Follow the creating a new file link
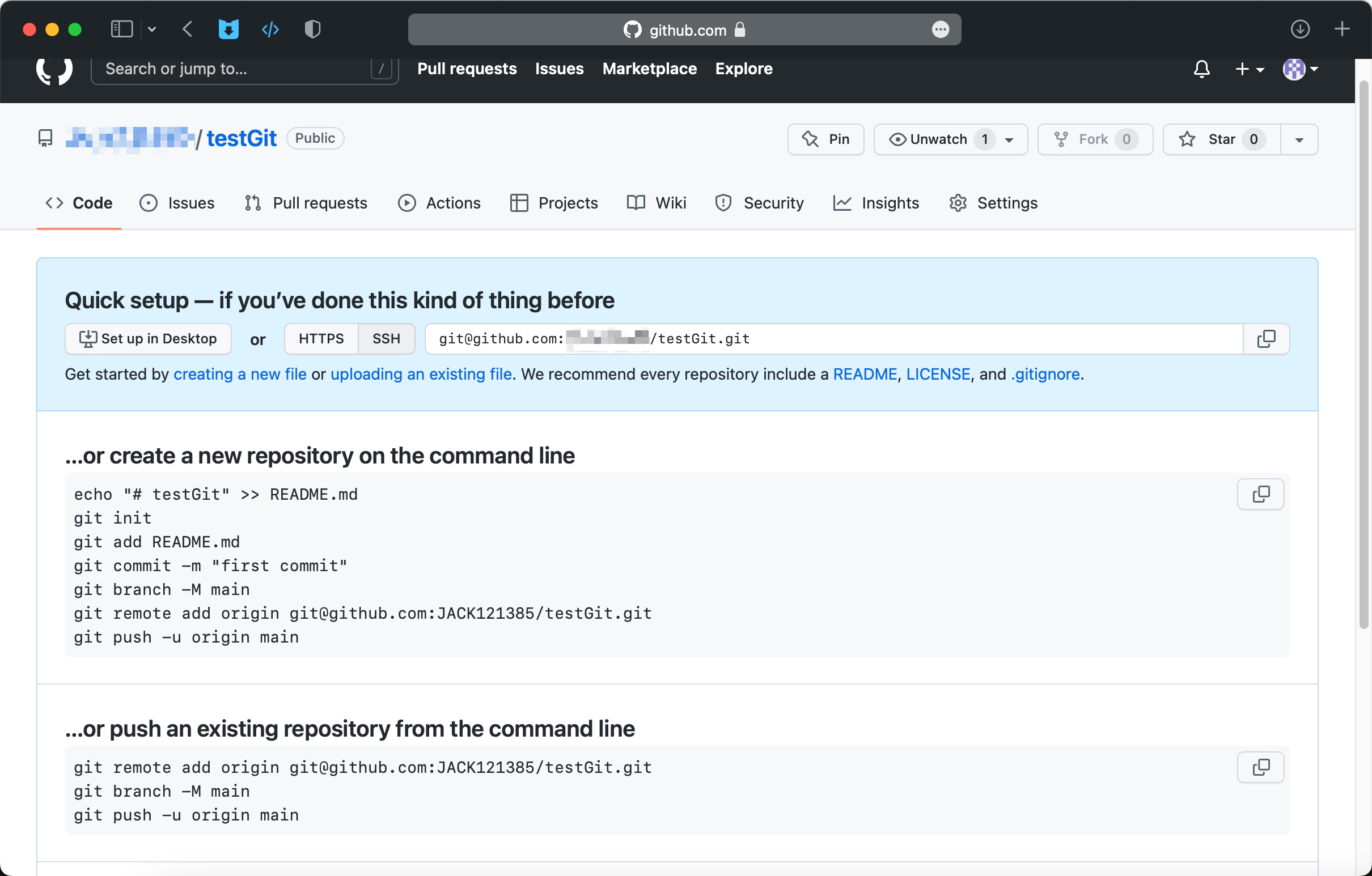The width and height of the screenshot is (1372, 876). pyautogui.click(x=240, y=374)
